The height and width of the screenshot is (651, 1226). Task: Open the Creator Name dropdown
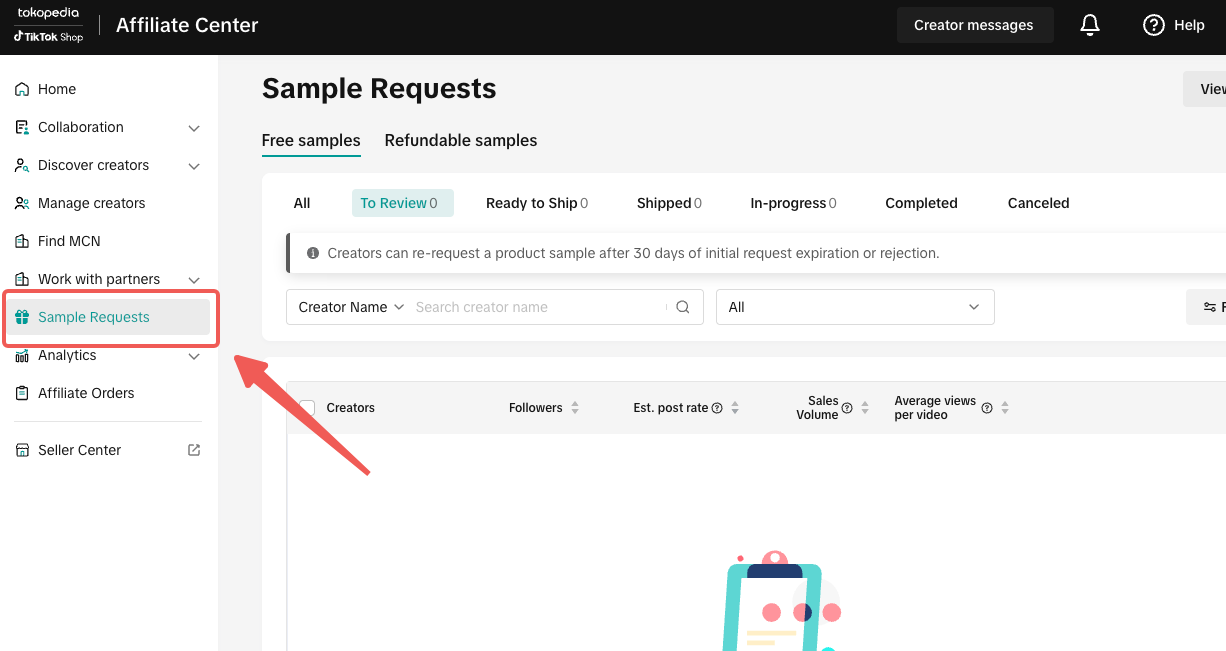click(351, 307)
